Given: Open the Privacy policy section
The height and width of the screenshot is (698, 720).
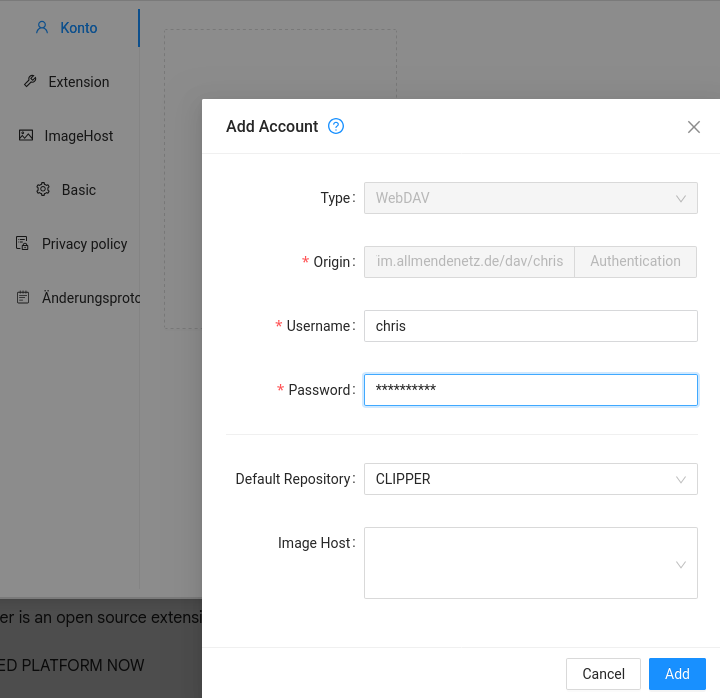Looking at the screenshot, I should (x=84, y=244).
